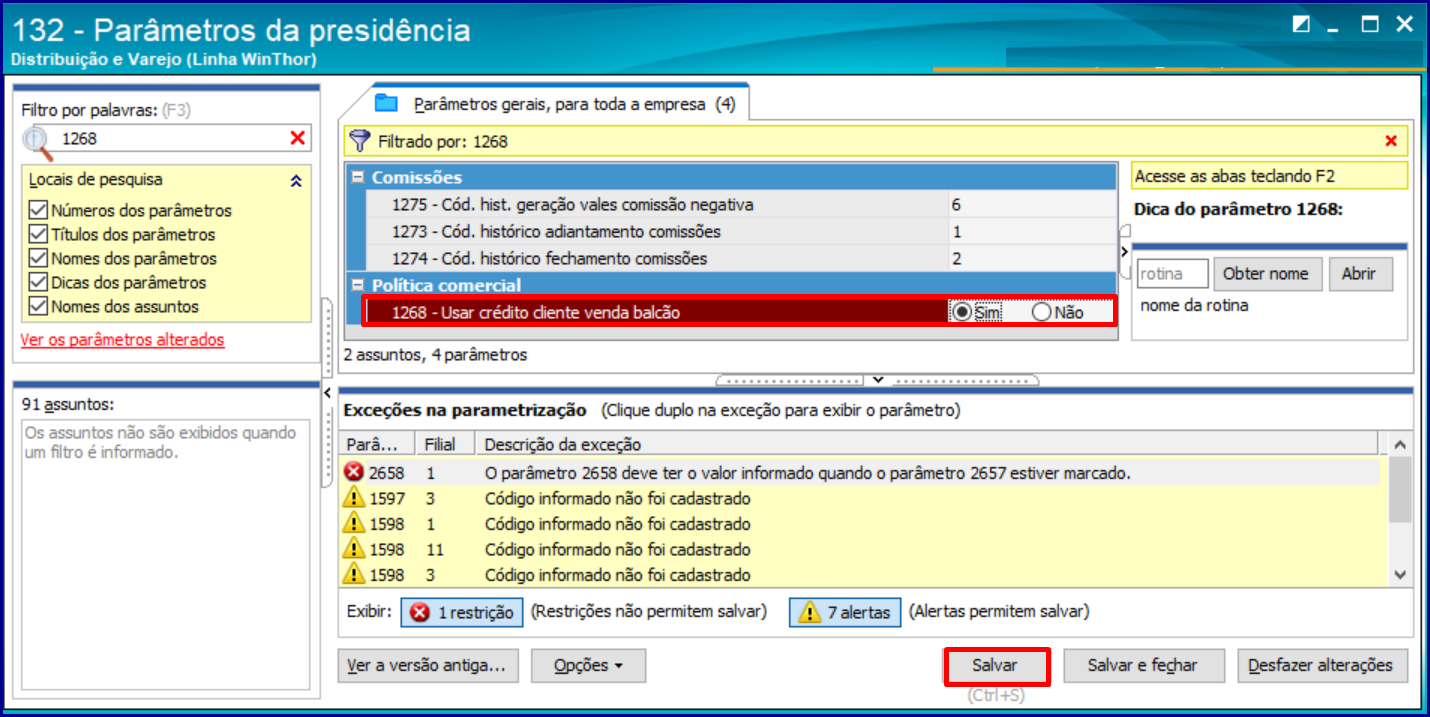1430x717 pixels.
Task: Maximize the window
Action: 1370,24
